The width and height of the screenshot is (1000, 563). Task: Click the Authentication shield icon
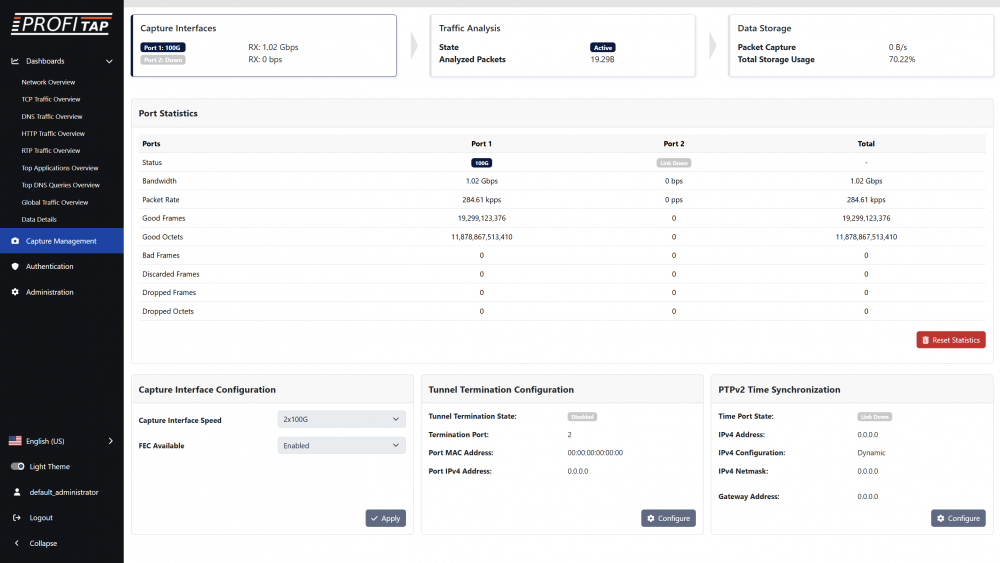[15, 267]
